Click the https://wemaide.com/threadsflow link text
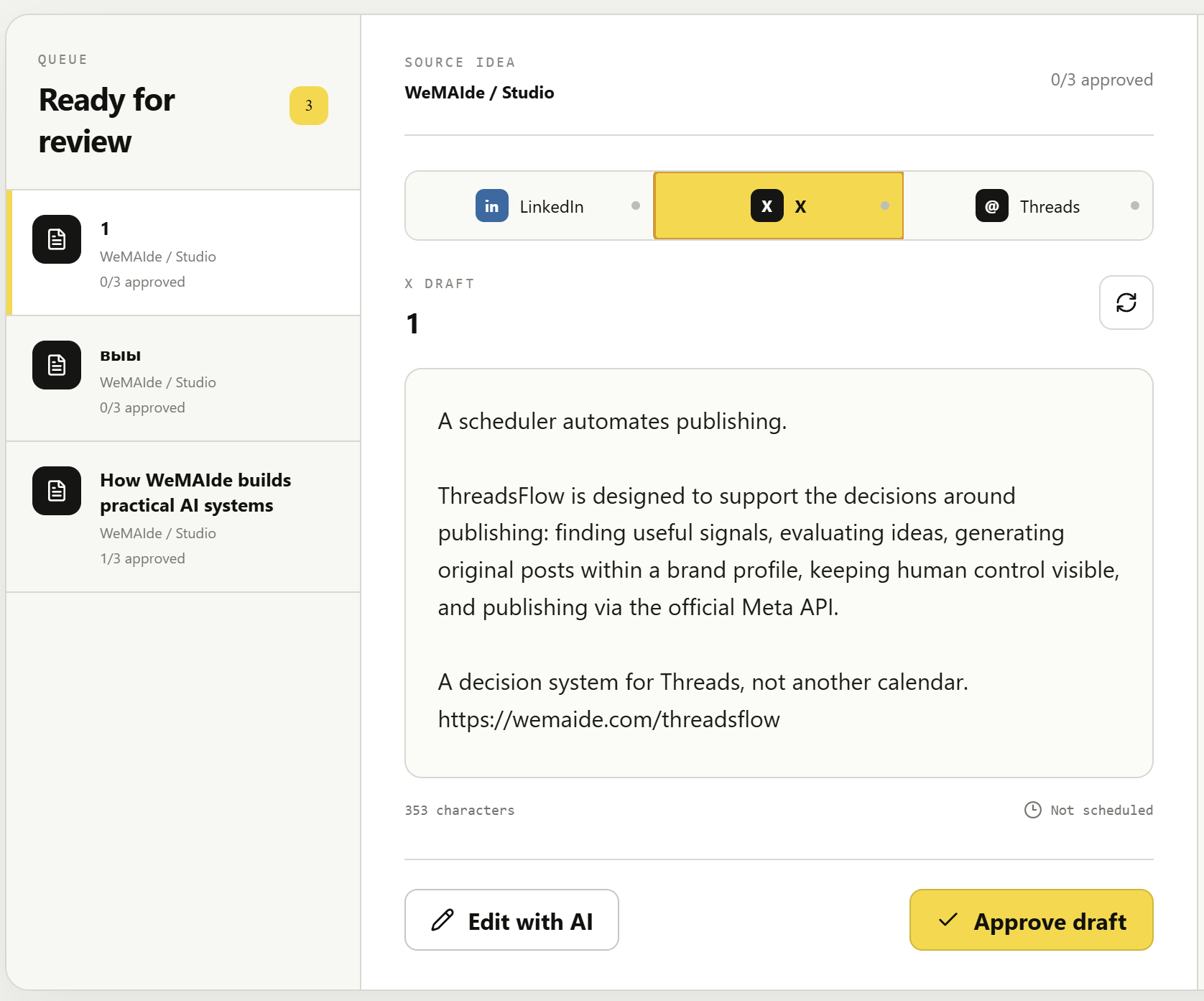Screen dimensions: 1204x1001 pos(609,719)
